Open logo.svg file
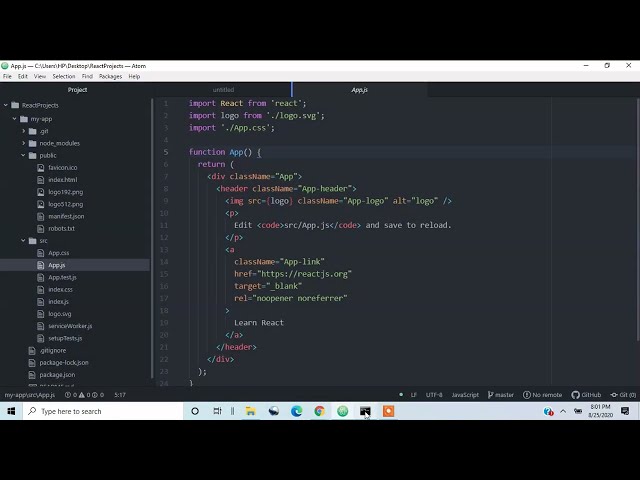The height and width of the screenshot is (480, 640). pyautogui.click(x=60, y=314)
